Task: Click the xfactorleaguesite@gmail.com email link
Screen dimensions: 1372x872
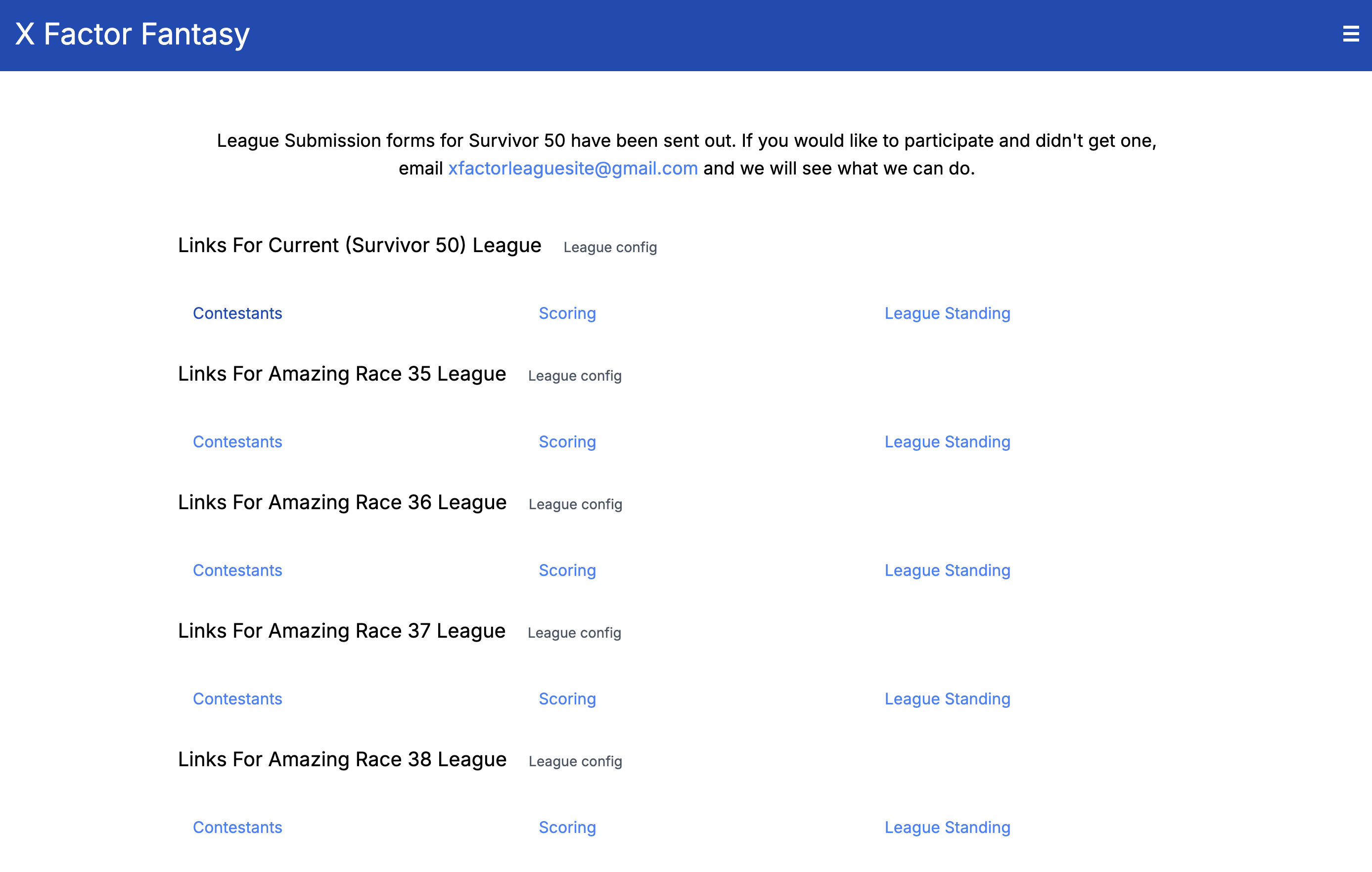Action: 573,169
